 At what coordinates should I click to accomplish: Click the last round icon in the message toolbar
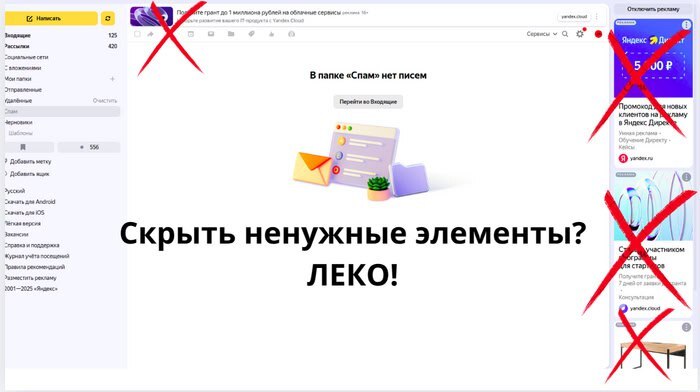click(x=292, y=34)
